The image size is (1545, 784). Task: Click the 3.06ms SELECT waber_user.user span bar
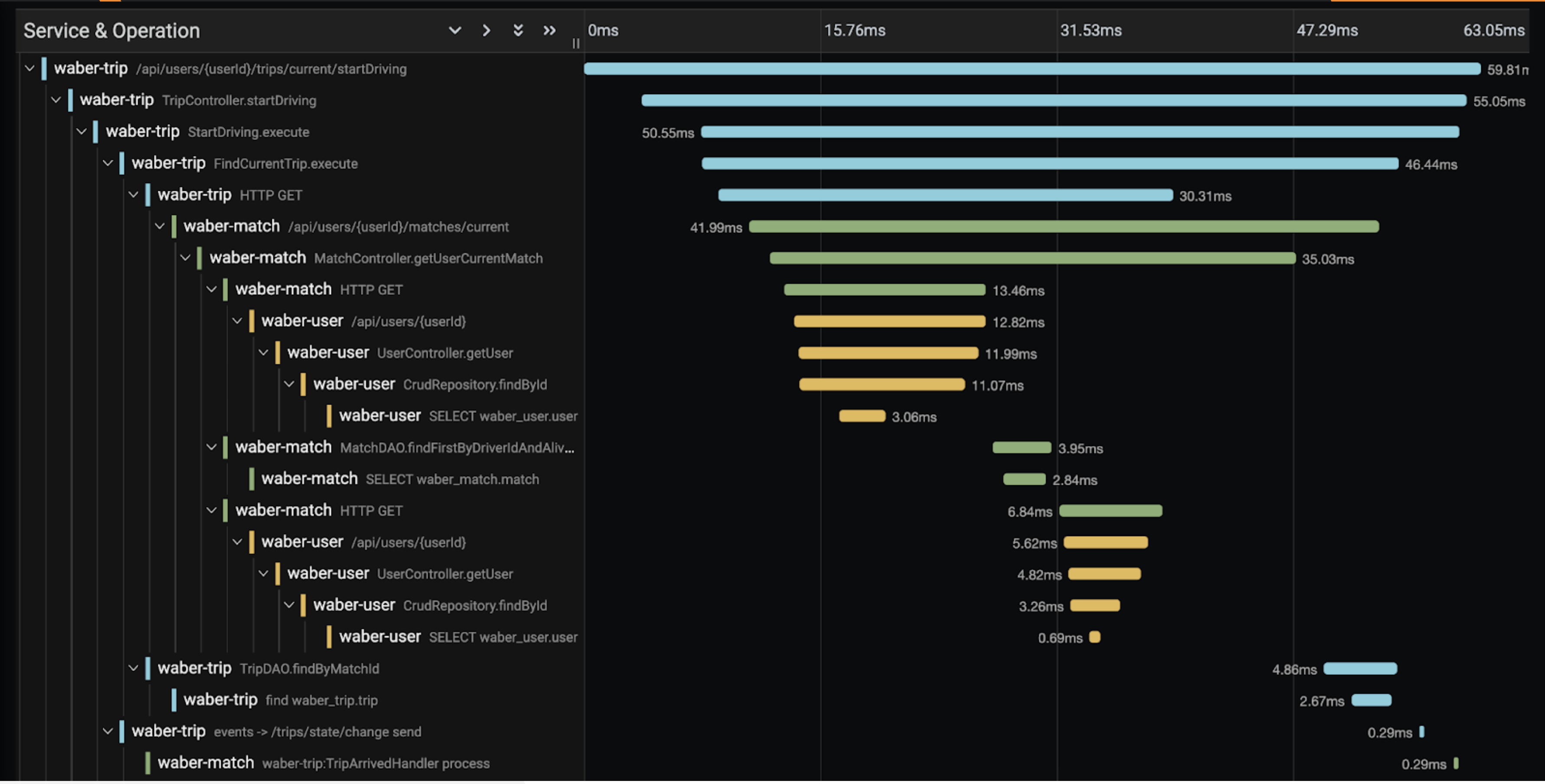point(862,416)
